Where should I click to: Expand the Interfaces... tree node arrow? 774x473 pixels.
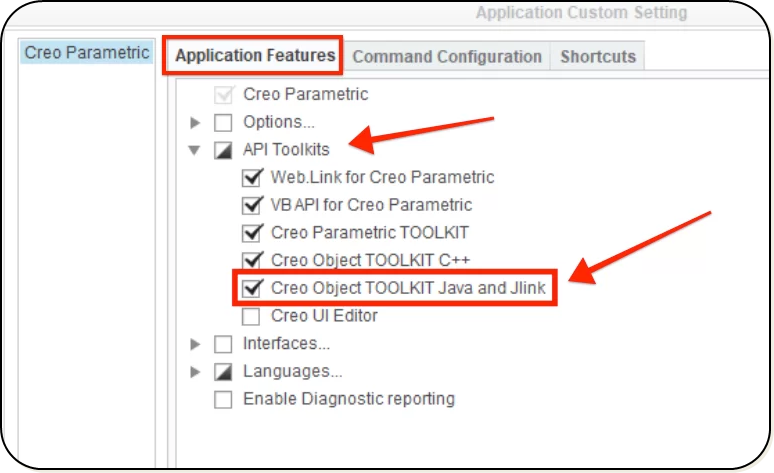[x=195, y=344]
